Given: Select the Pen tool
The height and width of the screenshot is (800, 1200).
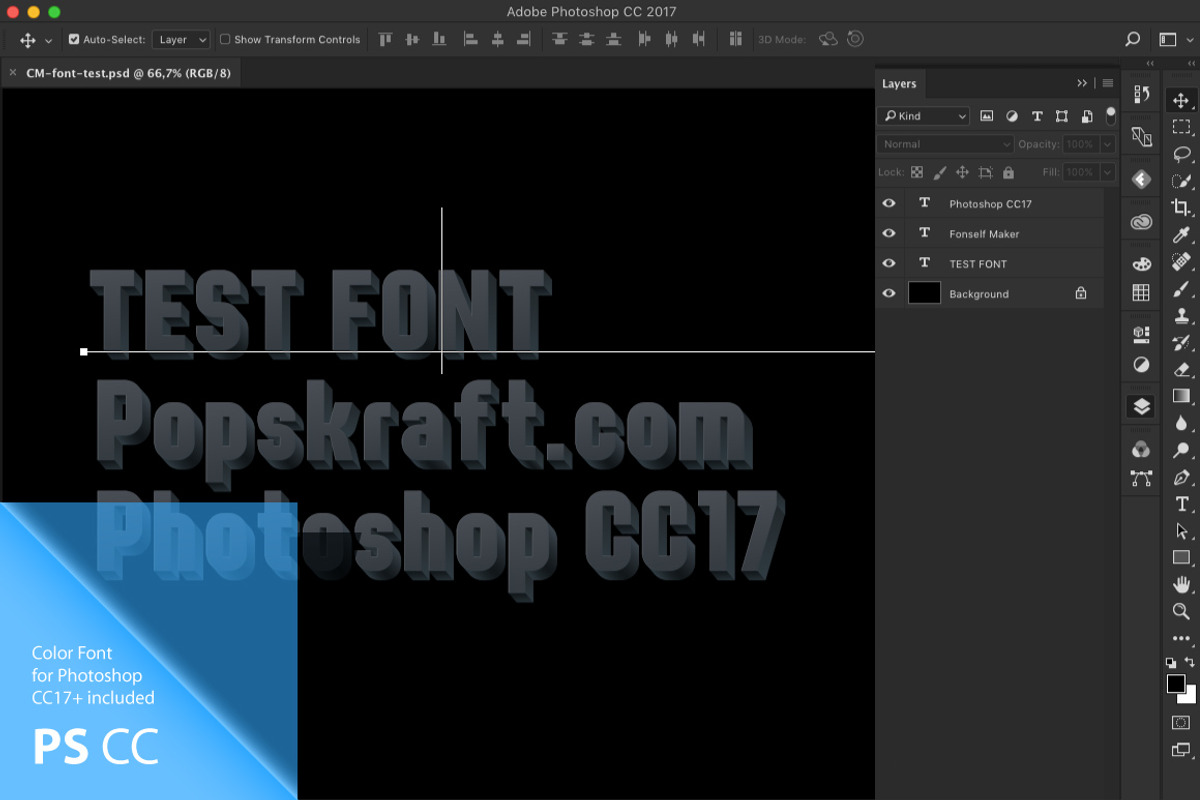Looking at the screenshot, I should (x=1181, y=477).
